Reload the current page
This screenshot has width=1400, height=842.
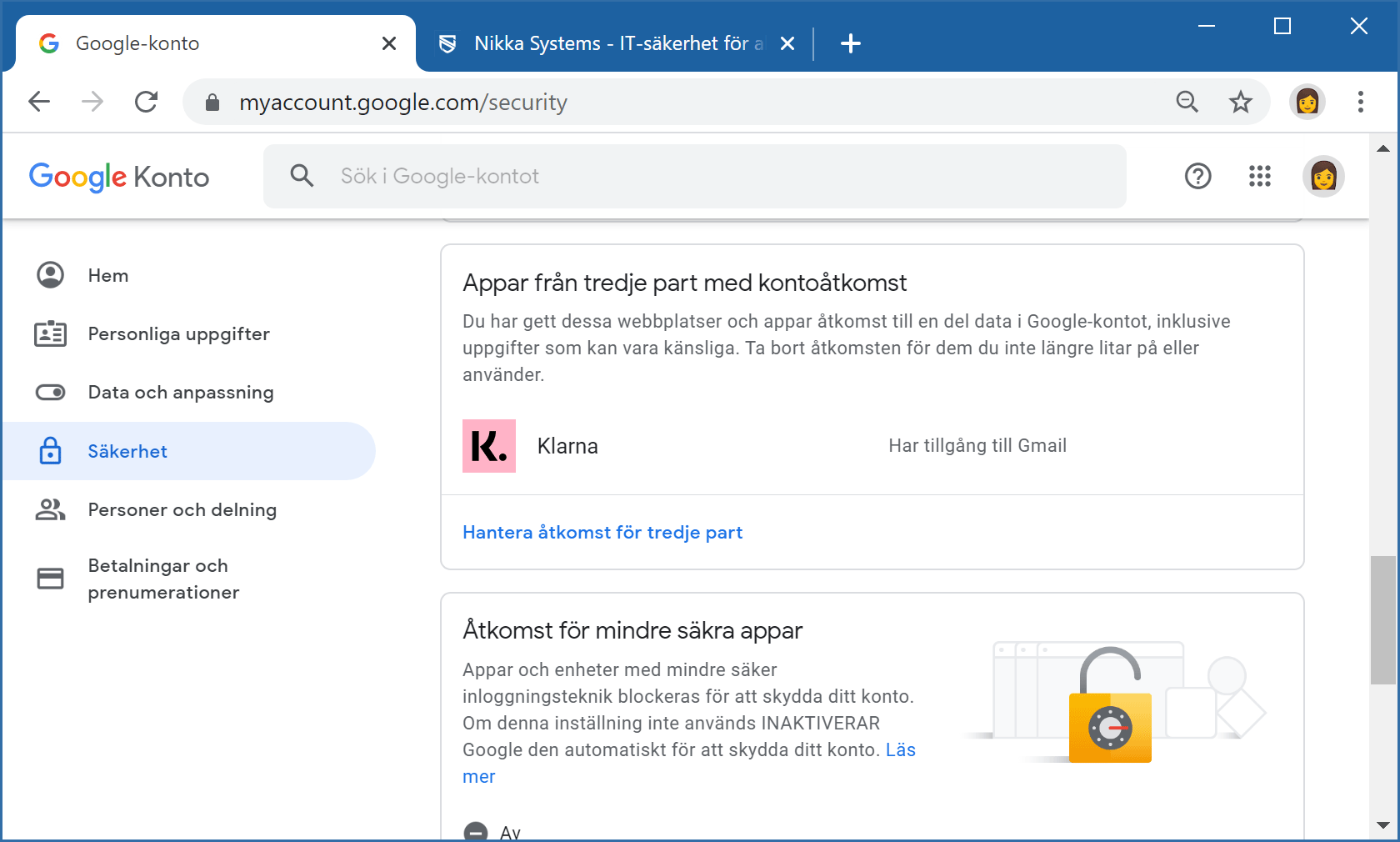point(147,102)
